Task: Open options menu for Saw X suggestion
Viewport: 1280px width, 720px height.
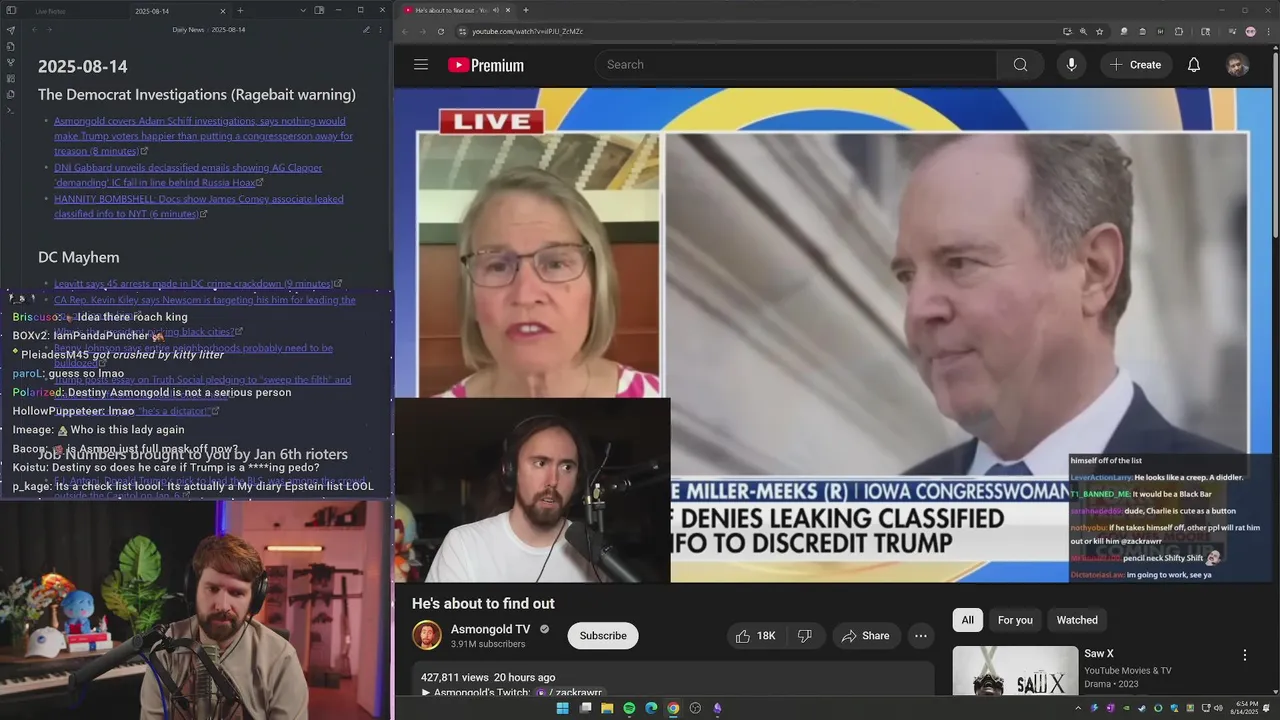Action: tap(1245, 655)
